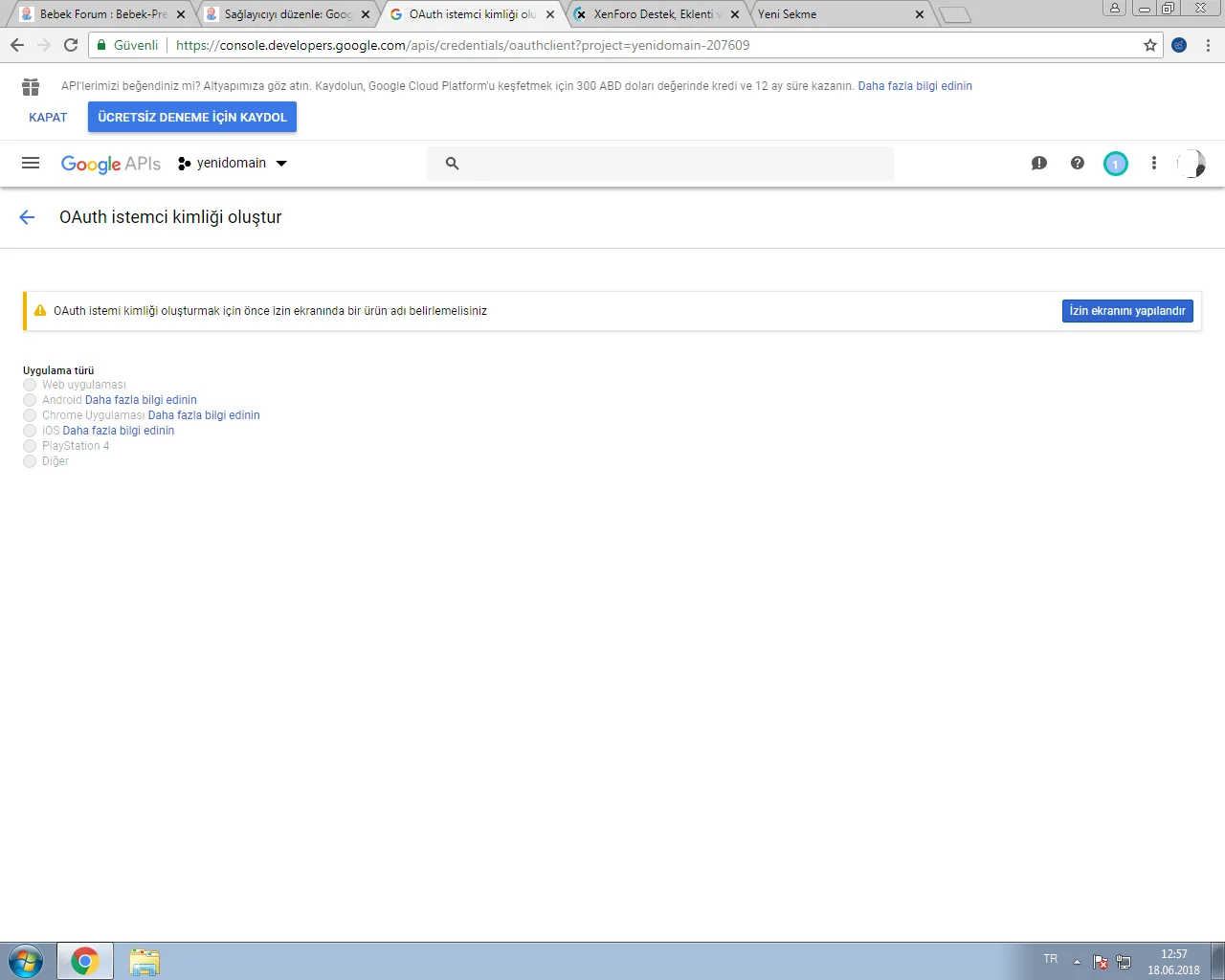
Task: Open the console notifications icon
Action: (1039, 163)
